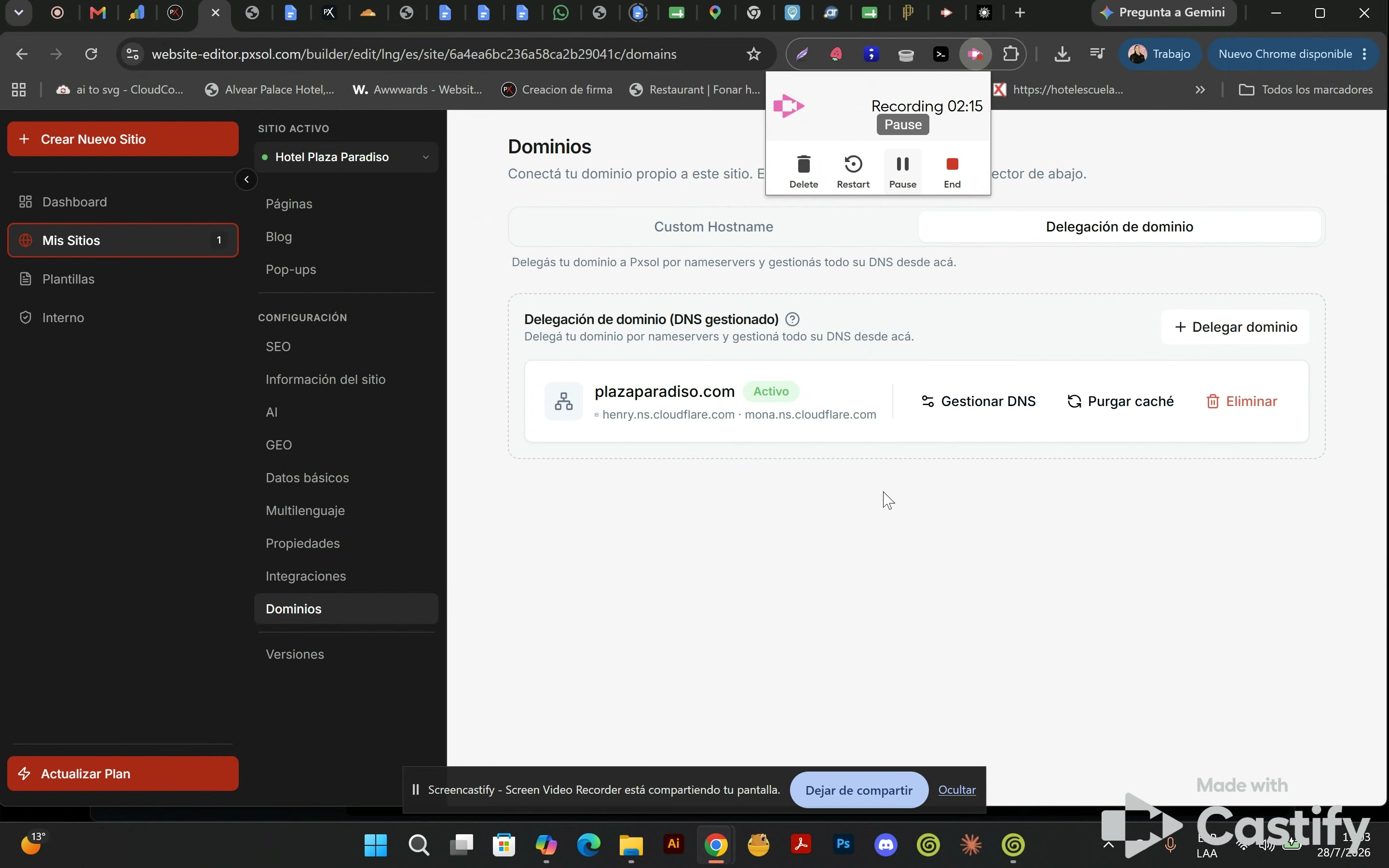Click Eliminar for plazaparadiso.com
Image resolution: width=1389 pixels, height=868 pixels.
click(1241, 401)
